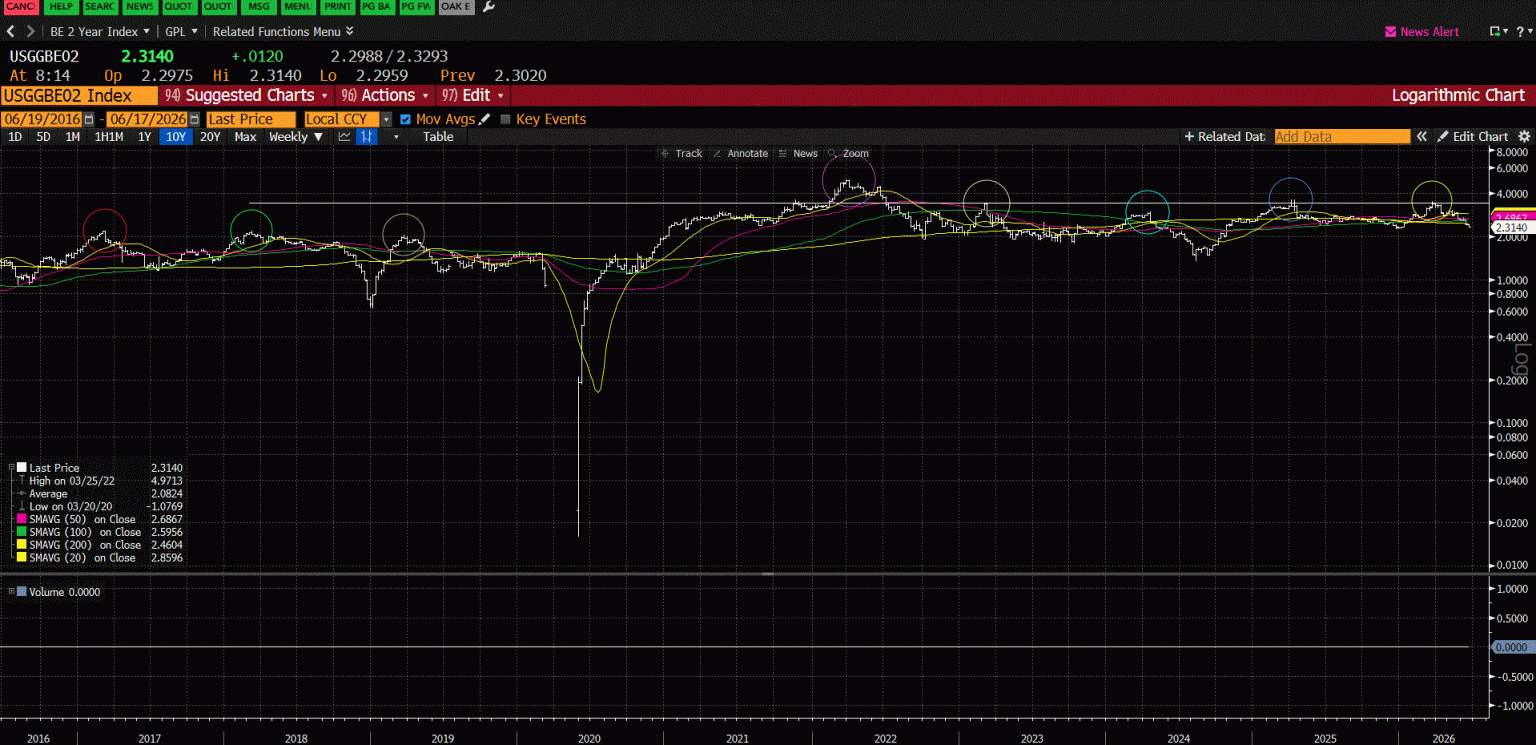Expand the Related Functions Menu
The image size is (1536, 745).
point(283,31)
